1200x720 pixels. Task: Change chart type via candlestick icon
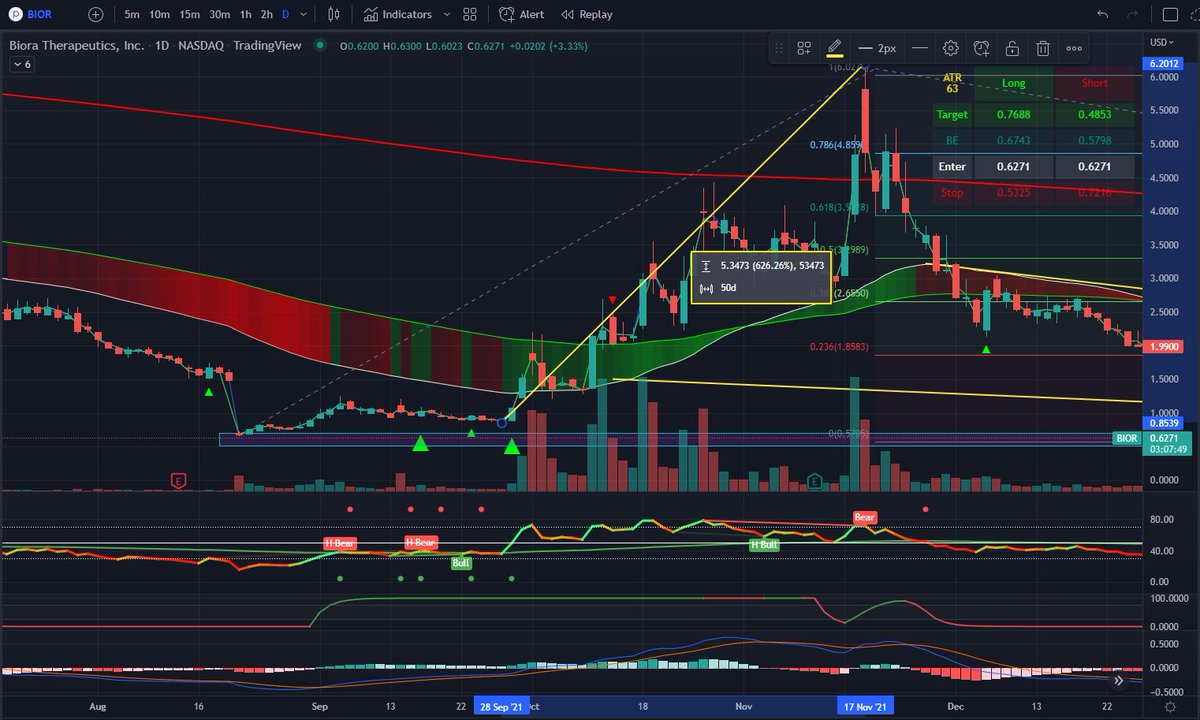tap(334, 15)
